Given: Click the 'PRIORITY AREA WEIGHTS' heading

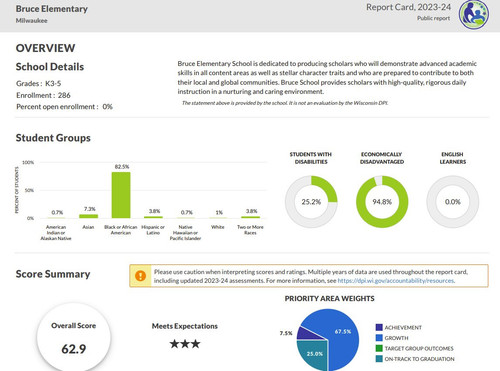Looking at the screenshot, I should click(x=329, y=299).
